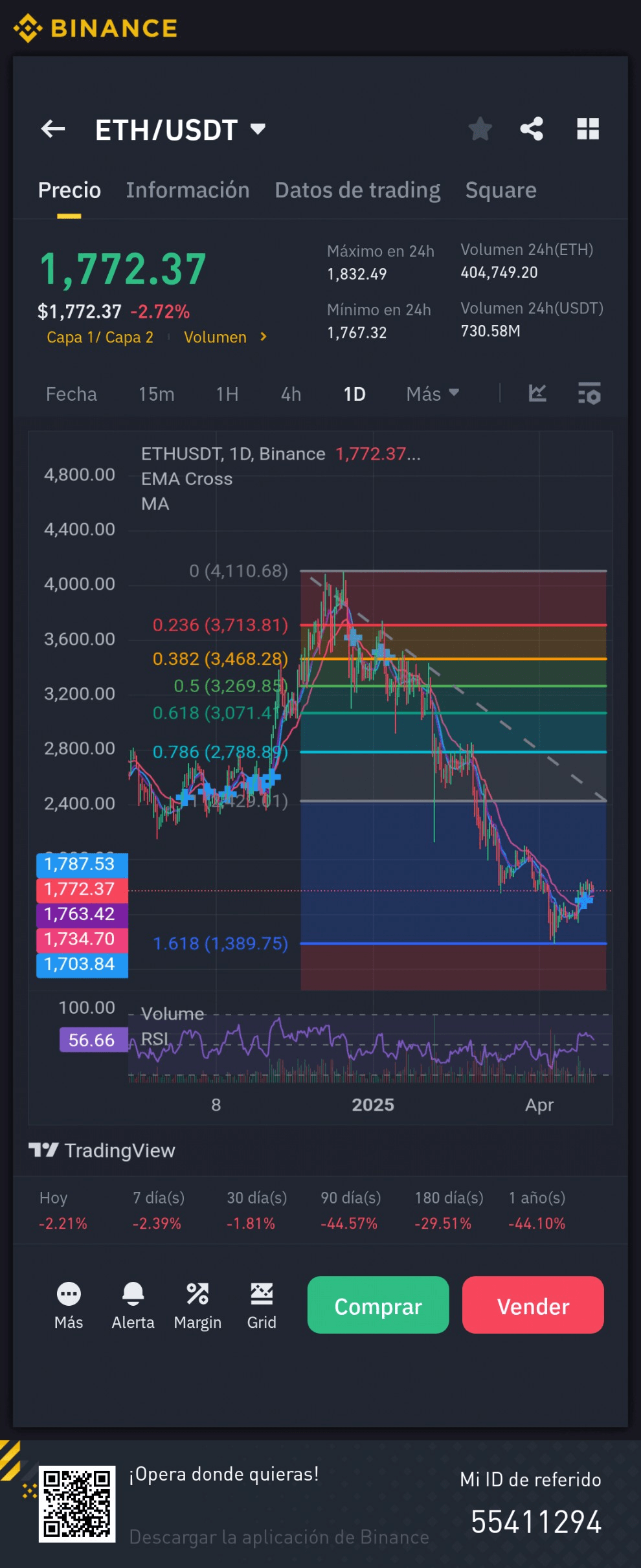Open the Square tab

pos(500,190)
